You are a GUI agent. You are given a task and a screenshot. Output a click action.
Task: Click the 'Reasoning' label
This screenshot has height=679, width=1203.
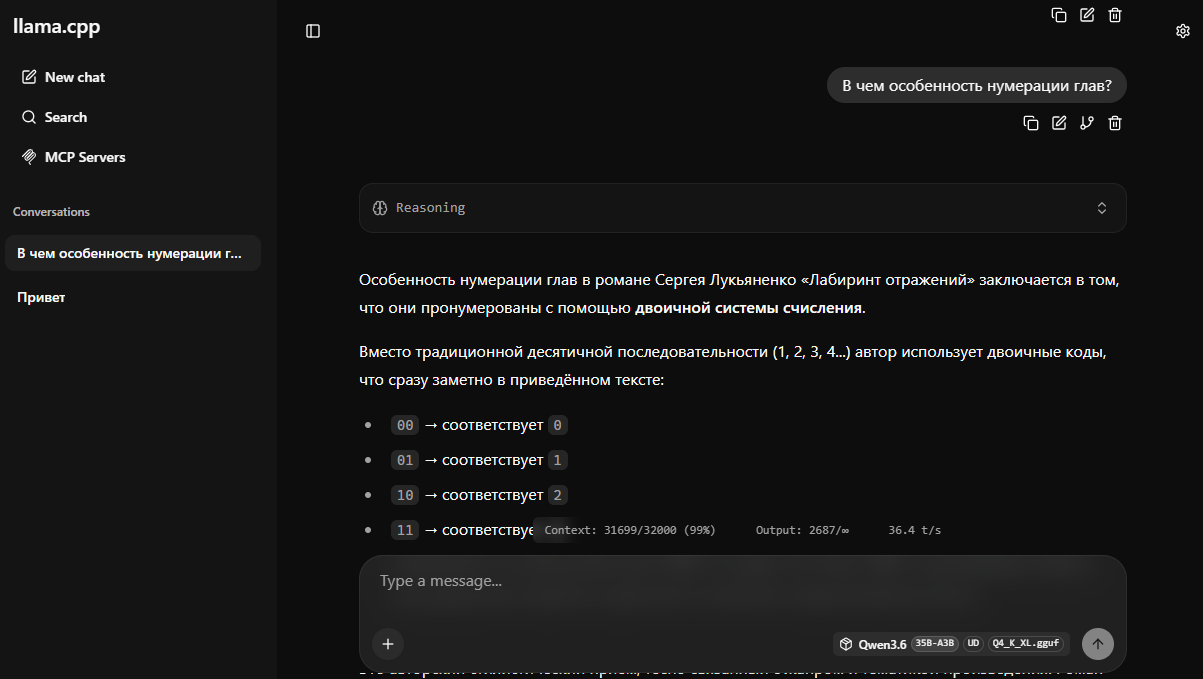(x=431, y=208)
